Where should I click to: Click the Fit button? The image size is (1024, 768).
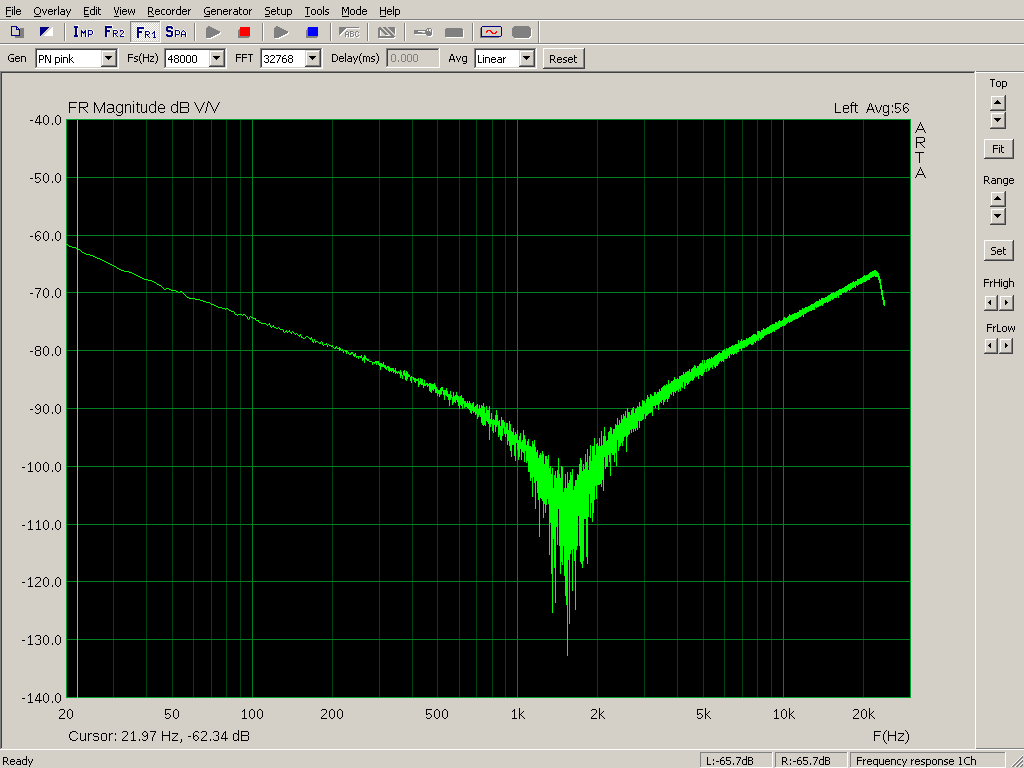tap(998, 149)
